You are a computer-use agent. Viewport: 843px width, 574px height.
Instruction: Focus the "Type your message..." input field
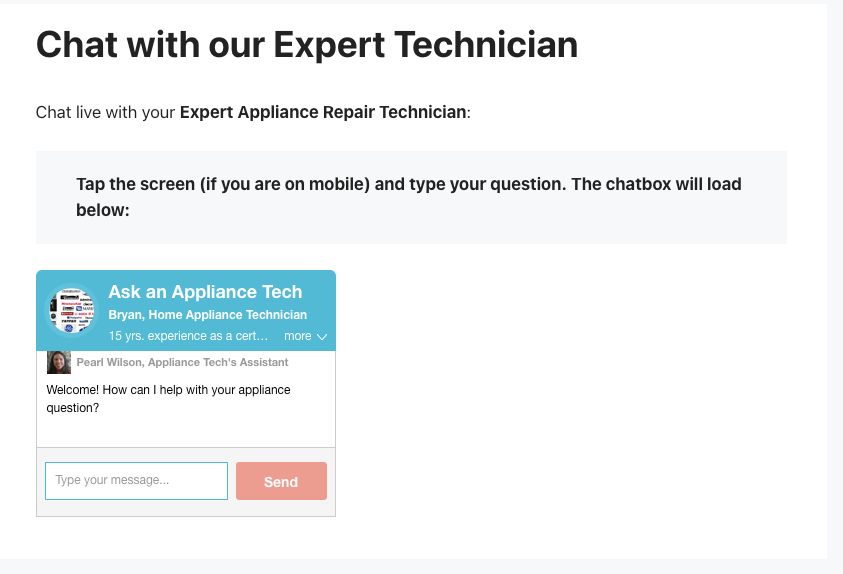click(136, 480)
